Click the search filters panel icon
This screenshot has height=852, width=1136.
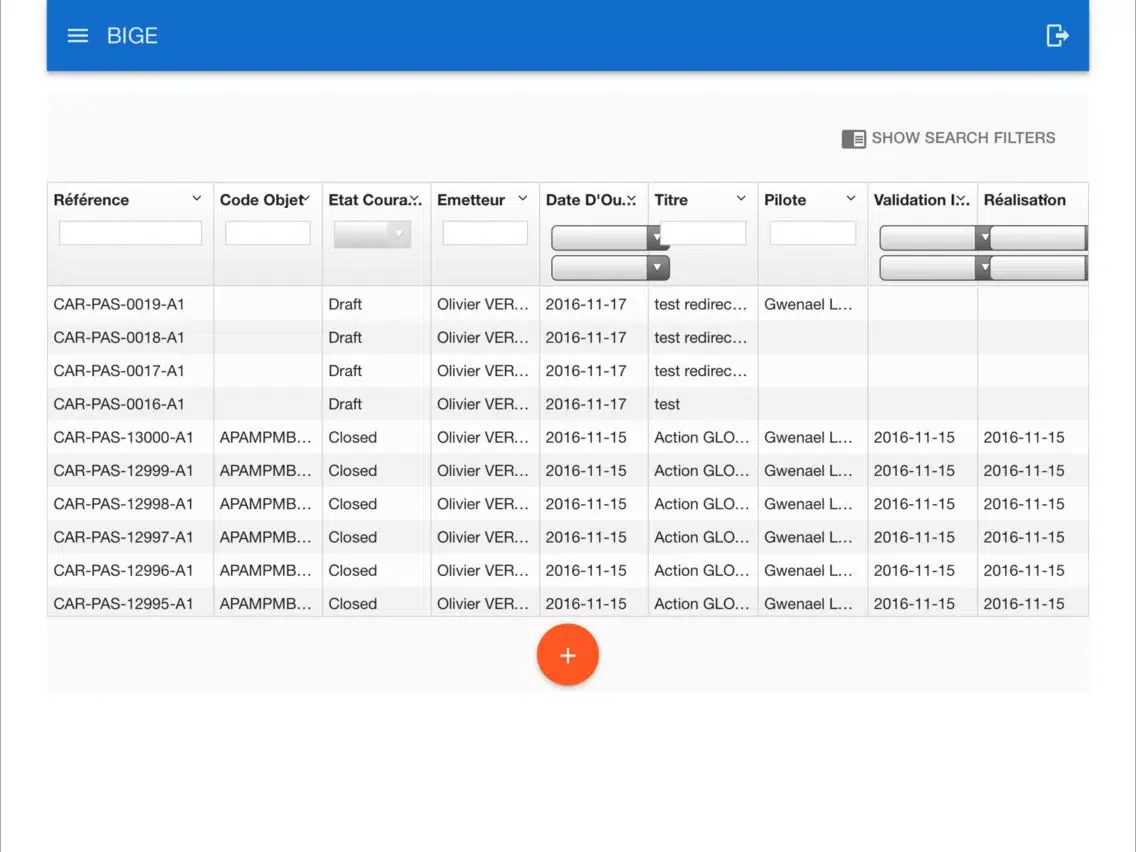(x=853, y=139)
